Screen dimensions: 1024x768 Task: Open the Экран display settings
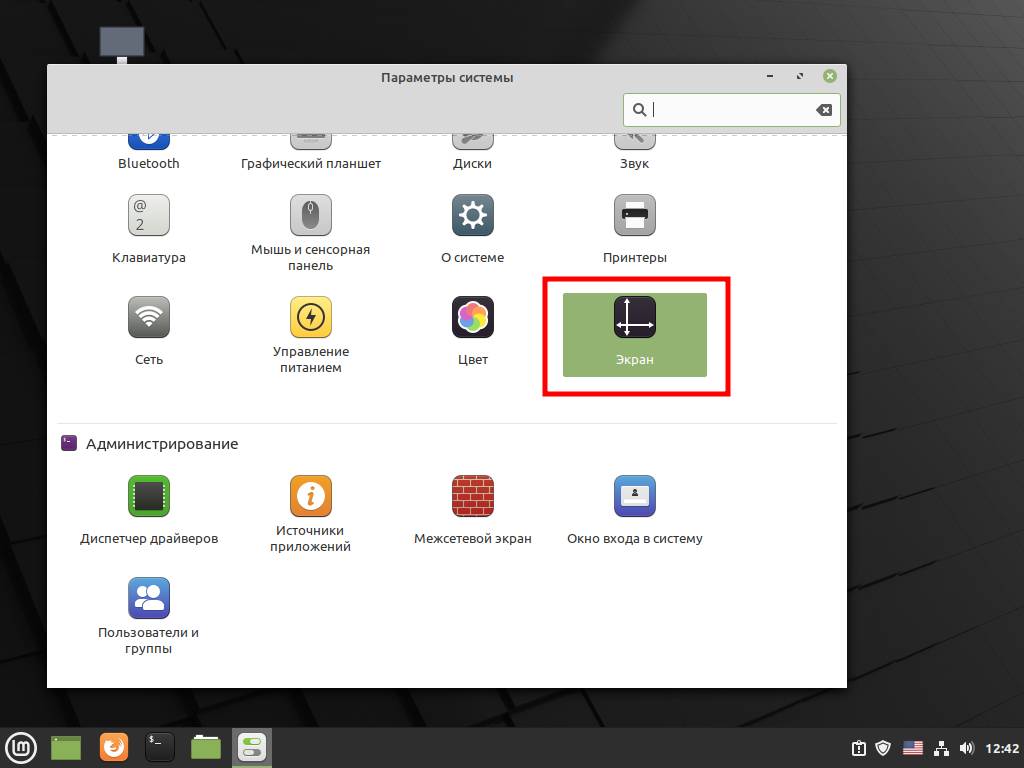634,334
